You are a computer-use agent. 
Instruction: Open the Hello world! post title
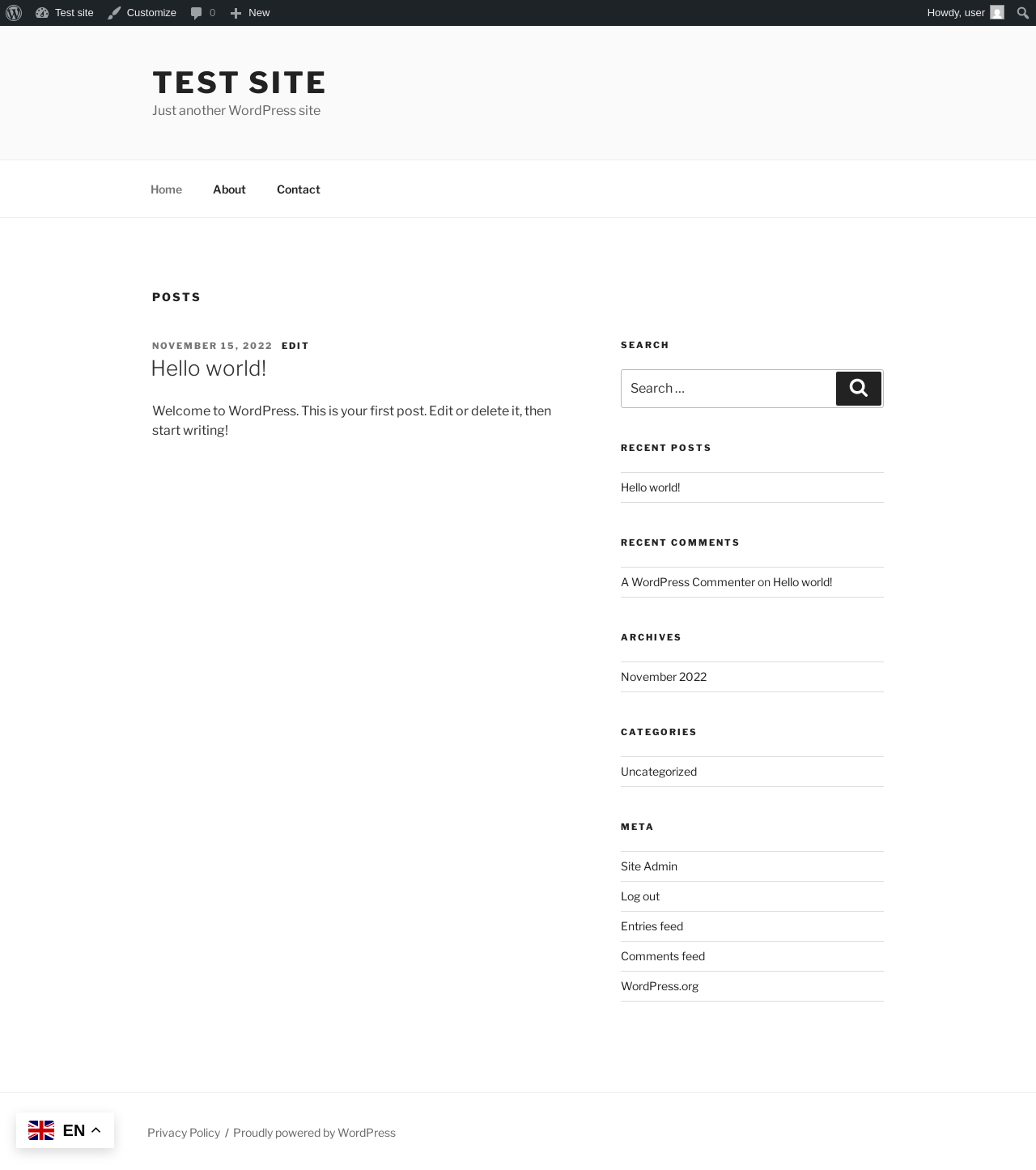[208, 368]
